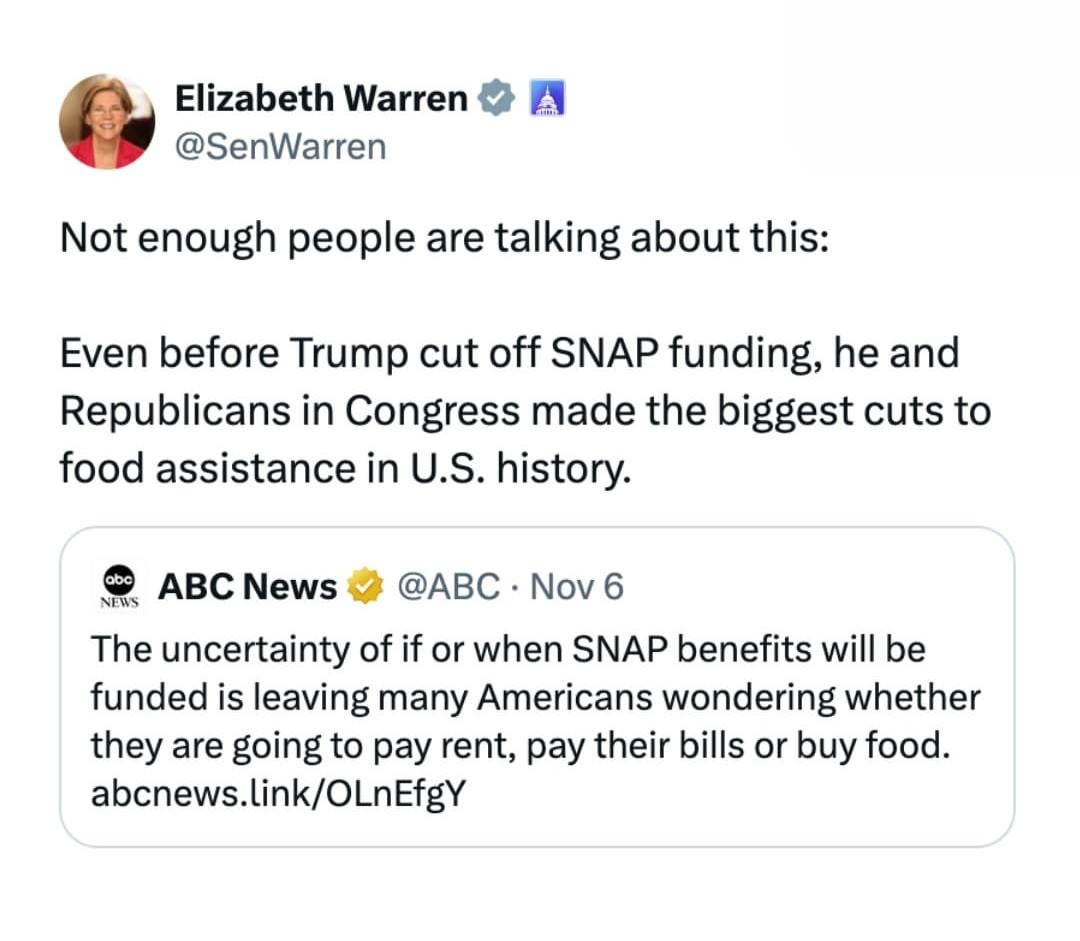This screenshot has height=941, width=1080.
Task: Open the Elizabeth Warren display name
Action: point(320,99)
